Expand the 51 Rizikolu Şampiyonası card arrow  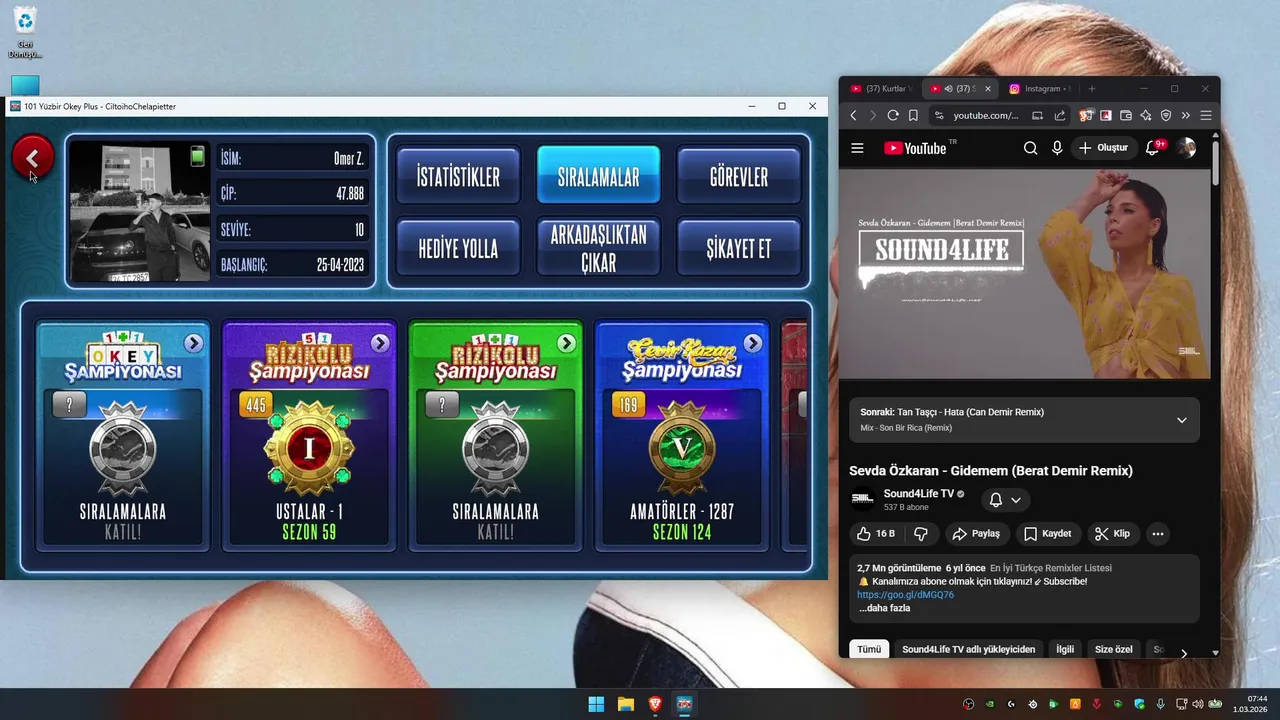[x=380, y=343]
